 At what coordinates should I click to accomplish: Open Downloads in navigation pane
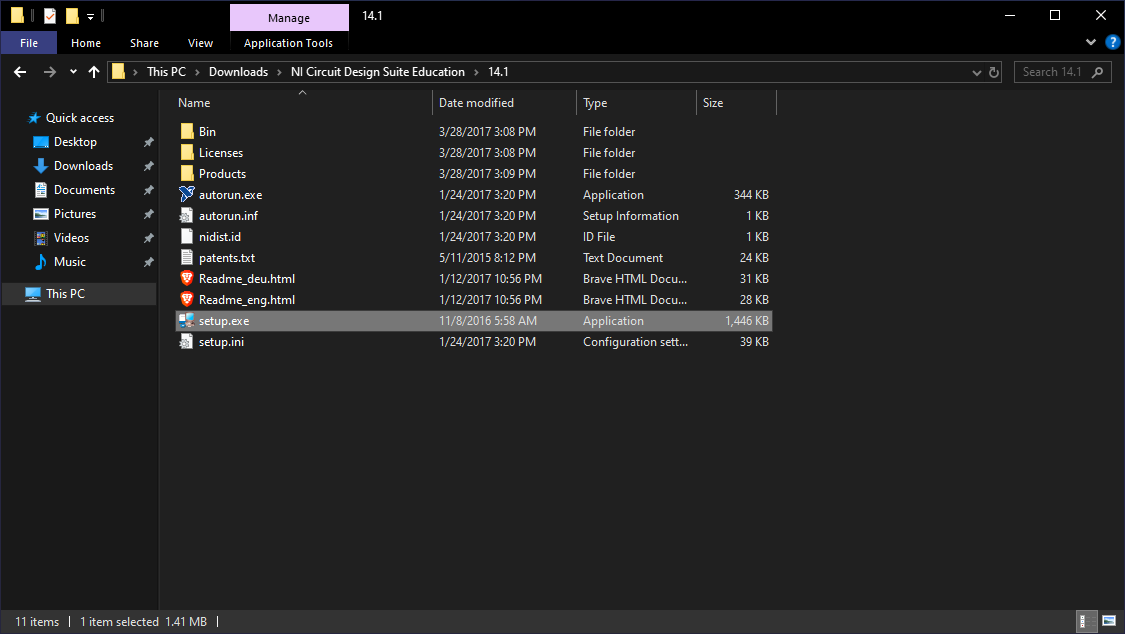click(83, 166)
